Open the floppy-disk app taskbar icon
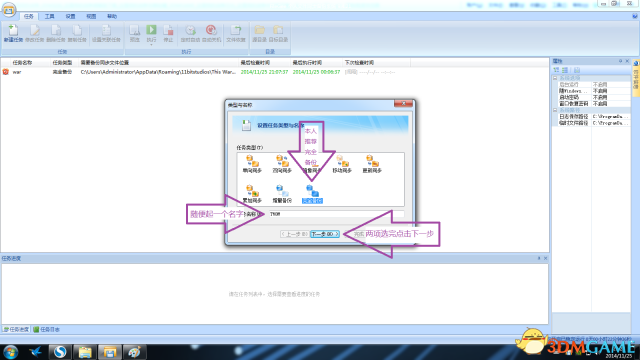 [109, 352]
